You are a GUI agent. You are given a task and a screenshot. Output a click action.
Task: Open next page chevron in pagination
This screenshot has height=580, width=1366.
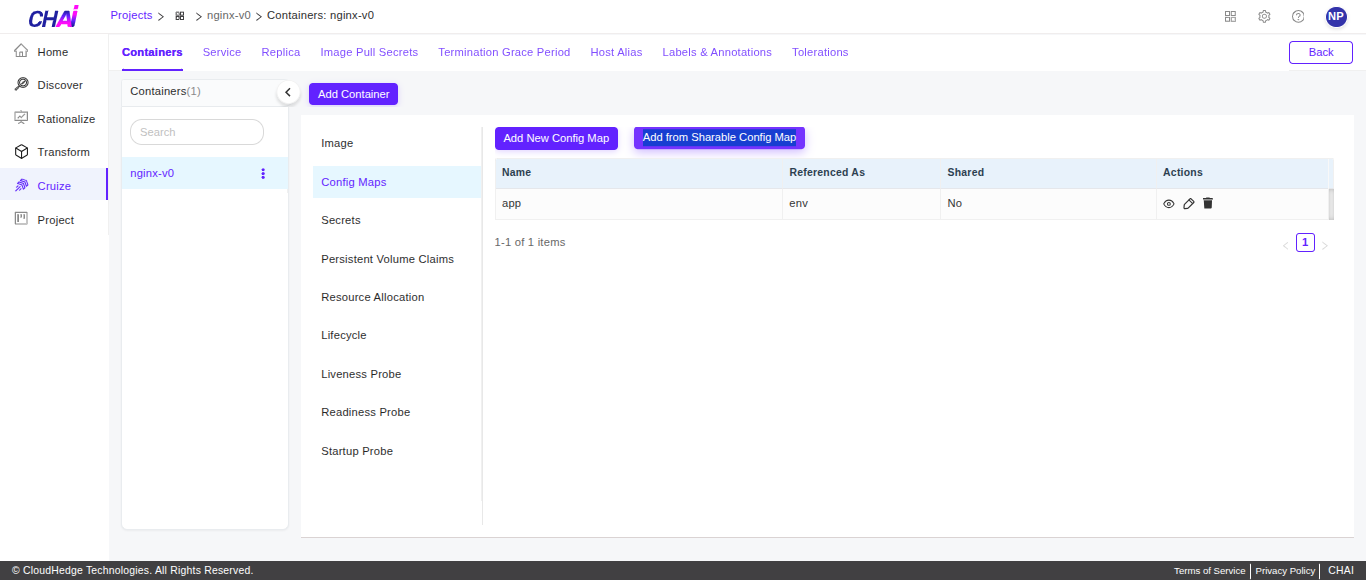click(1324, 243)
